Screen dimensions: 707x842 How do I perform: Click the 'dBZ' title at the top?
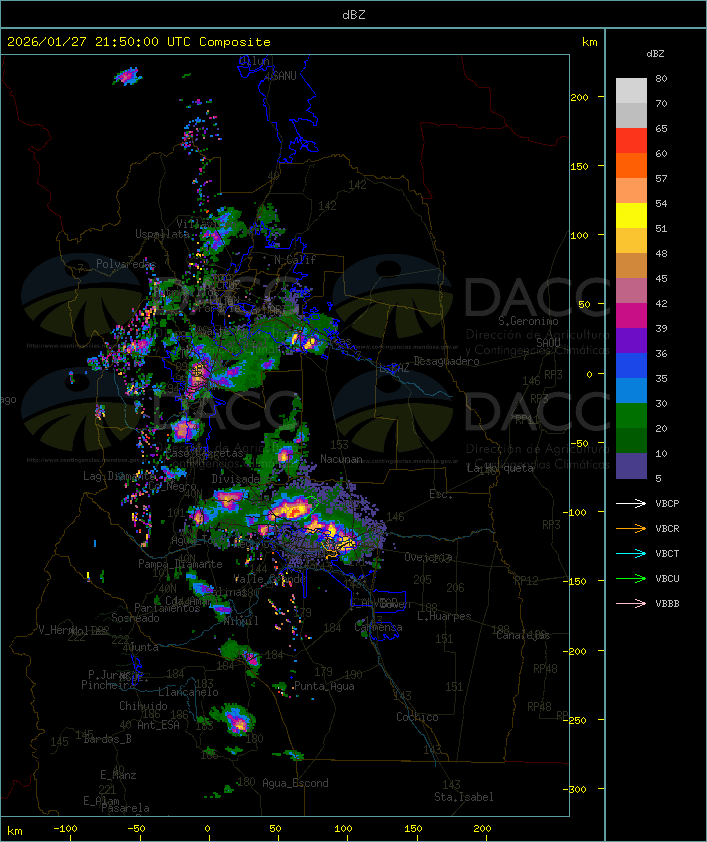(x=354, y=15)
